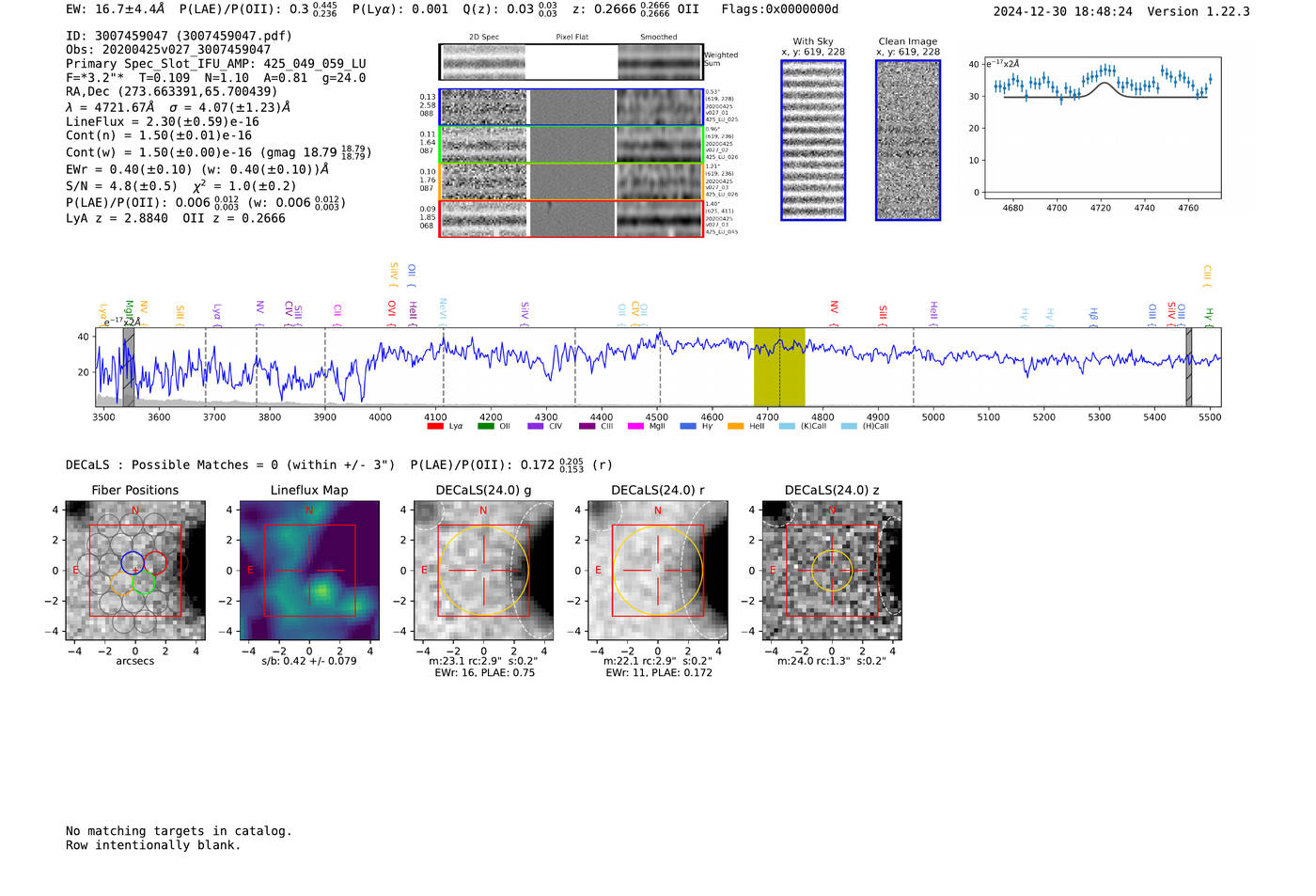The height and width of the screenshot is (896, 1316).
Task: Click the '2D Spec' column header
Action: point(484,38)
